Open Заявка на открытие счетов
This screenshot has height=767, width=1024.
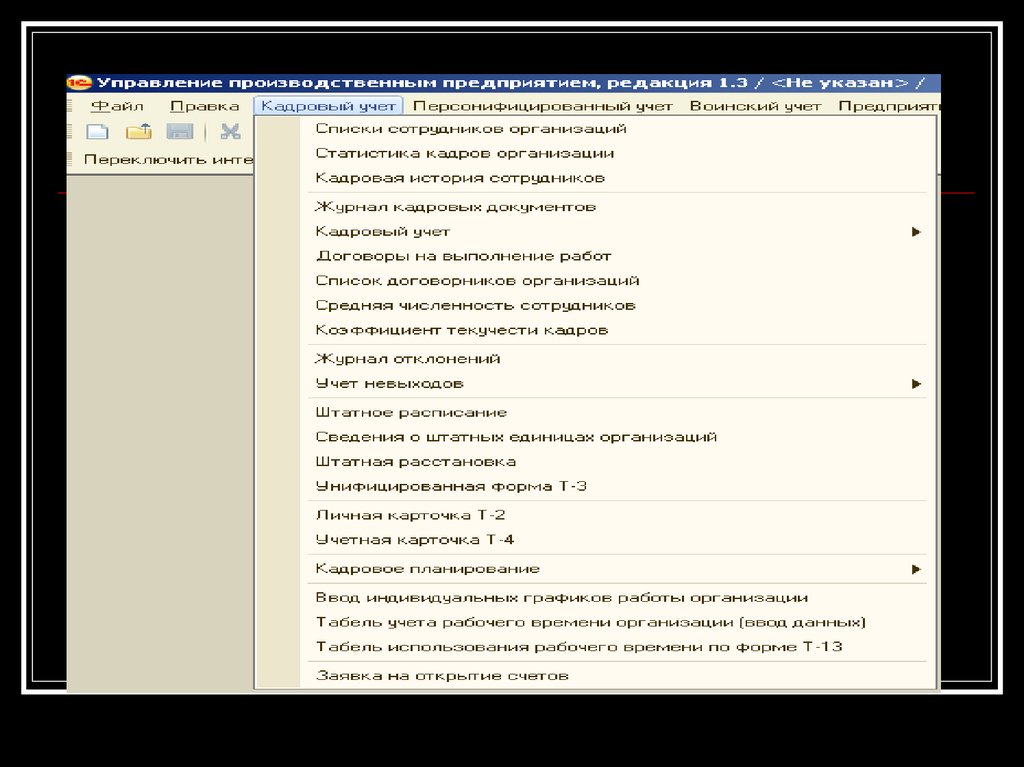click(442, 676)
